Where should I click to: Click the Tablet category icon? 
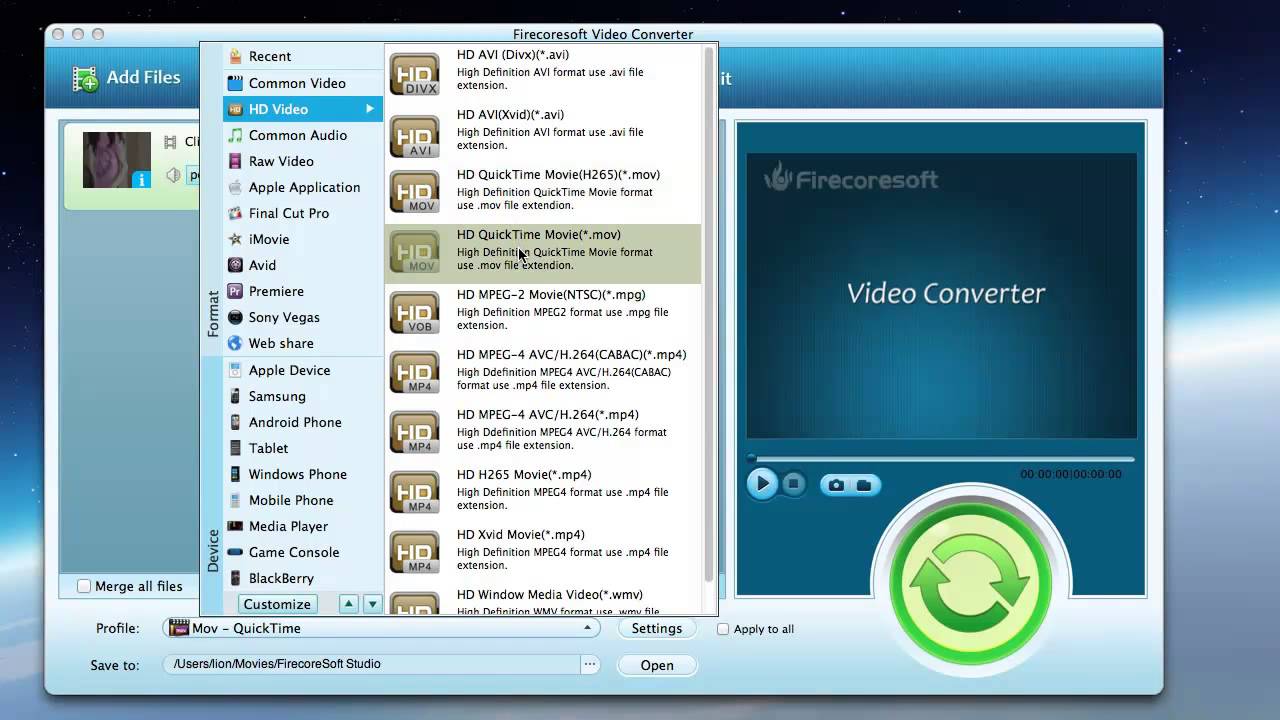point(235,448)
